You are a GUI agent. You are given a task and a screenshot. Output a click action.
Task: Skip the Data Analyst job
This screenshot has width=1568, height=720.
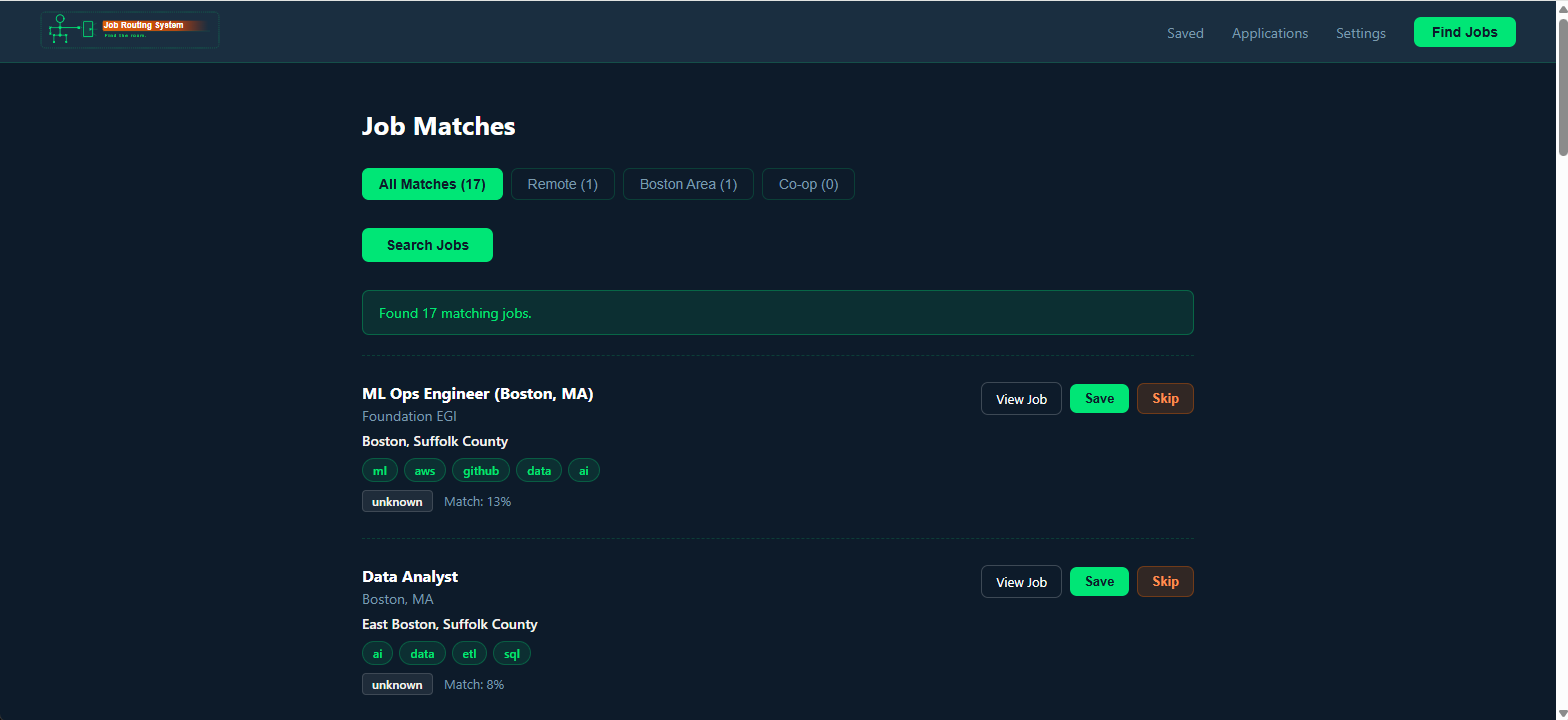(1165, 581)
